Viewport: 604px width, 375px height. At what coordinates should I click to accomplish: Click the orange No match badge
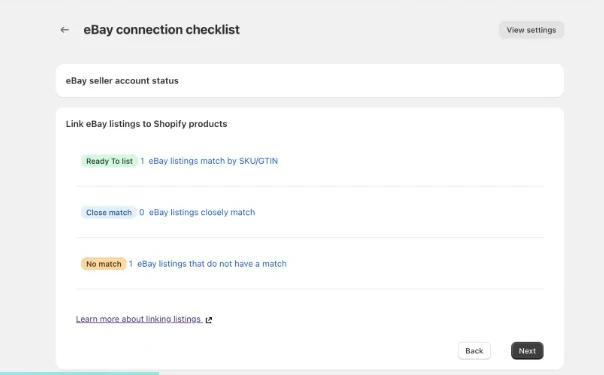pos(104,264)
